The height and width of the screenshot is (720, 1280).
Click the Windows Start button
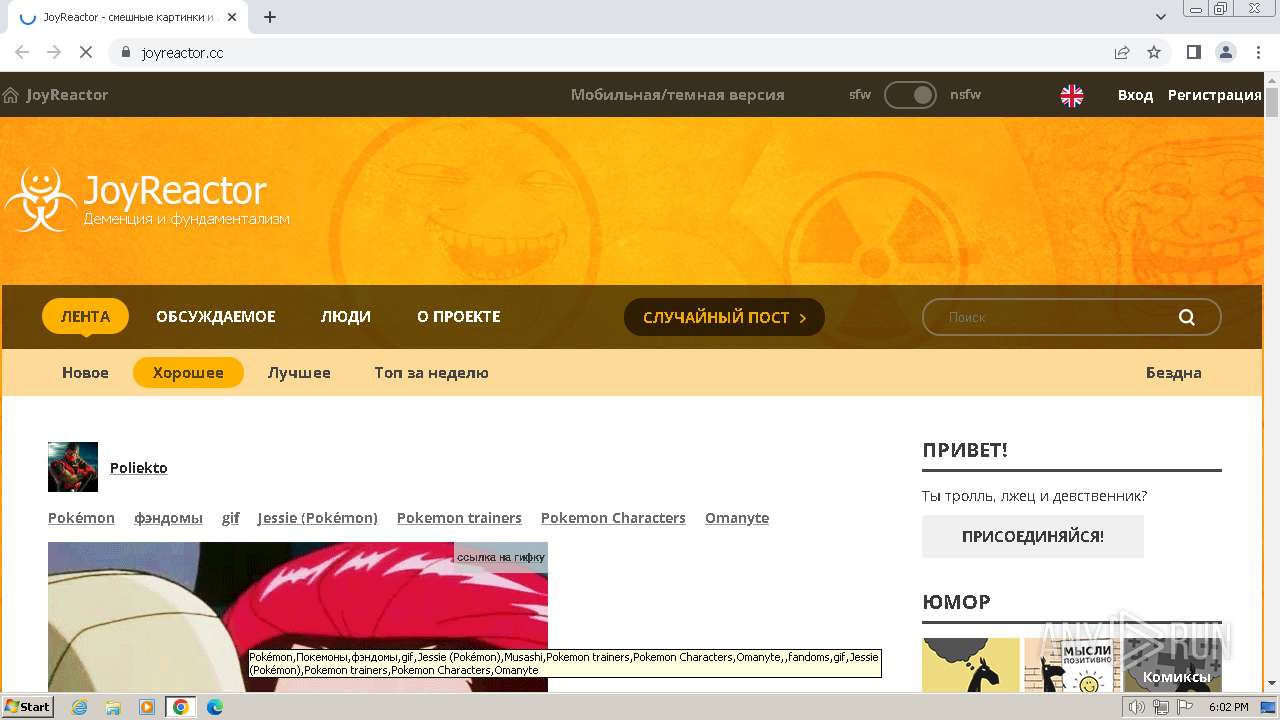(28, 707)
